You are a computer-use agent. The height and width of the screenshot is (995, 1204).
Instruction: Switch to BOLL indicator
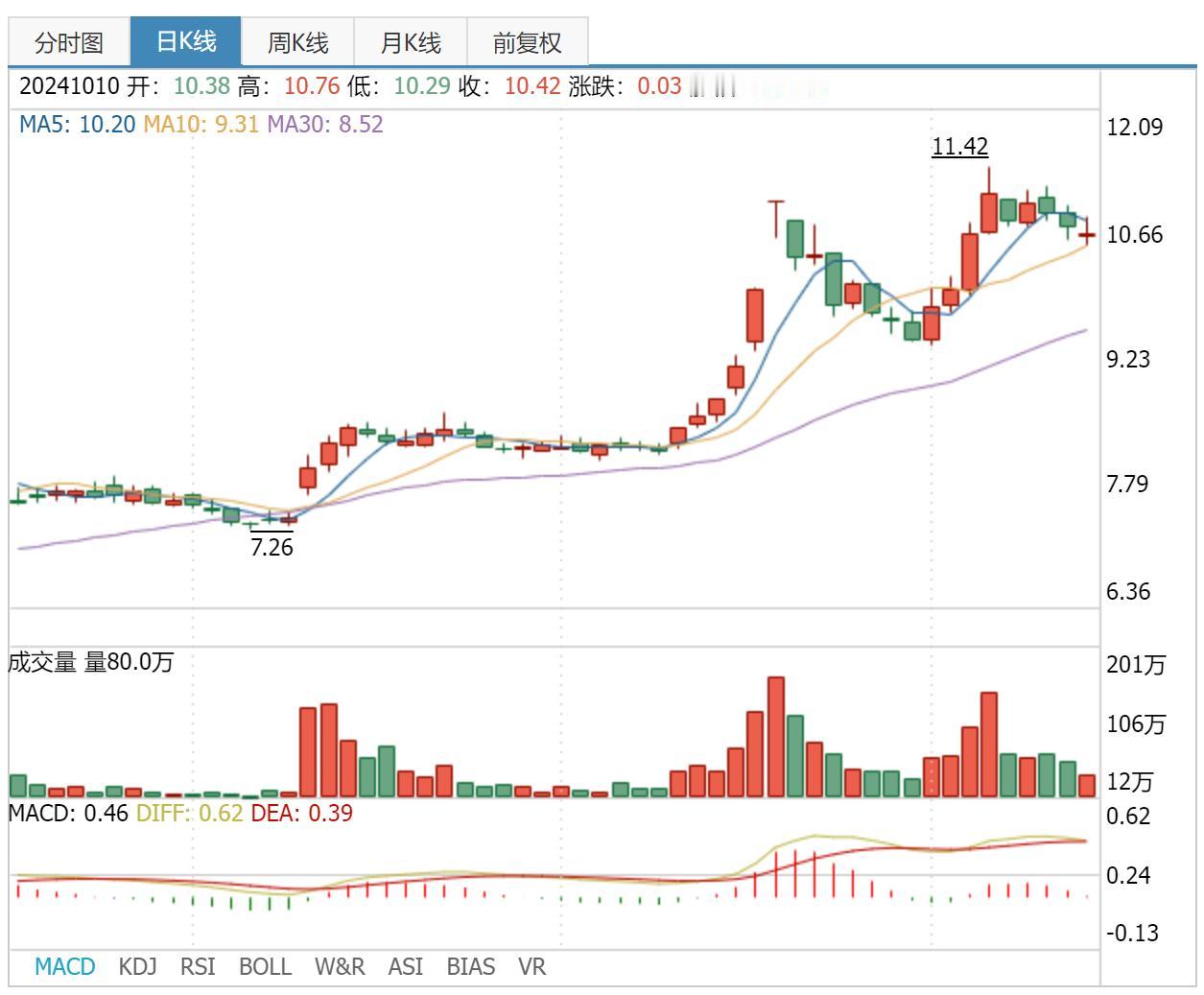pyautogui.click(x=265, y=966)
